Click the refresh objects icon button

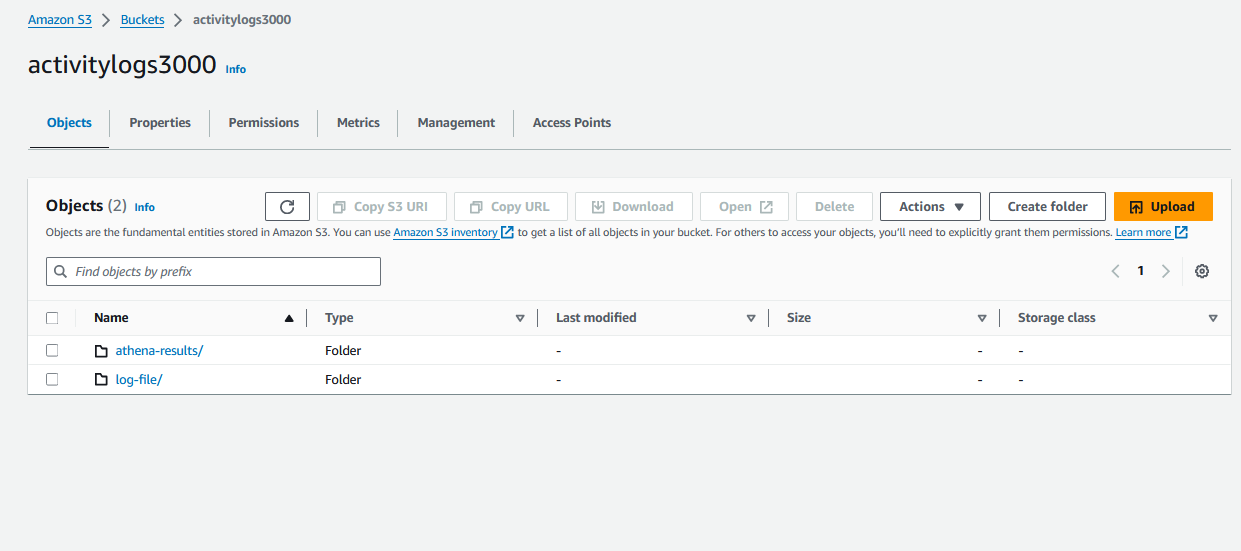[x=287, y=207]
